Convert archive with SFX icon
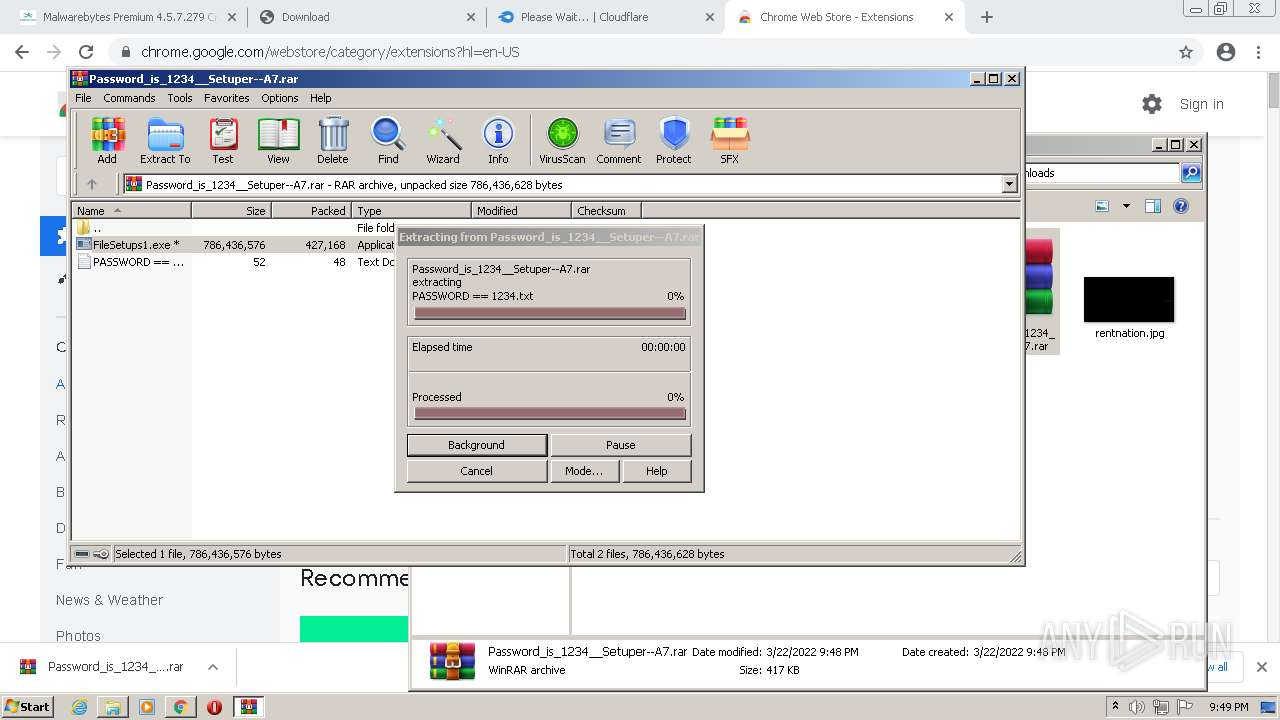The width and height of the screenshot is (1280, 720). [730, 140]
